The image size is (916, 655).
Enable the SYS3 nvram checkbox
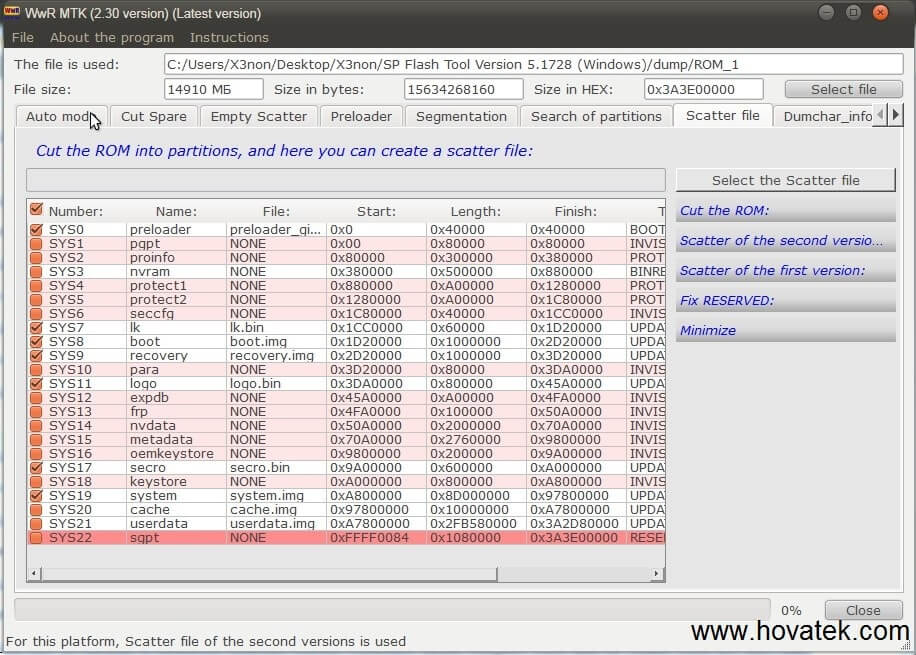(36, 272)
